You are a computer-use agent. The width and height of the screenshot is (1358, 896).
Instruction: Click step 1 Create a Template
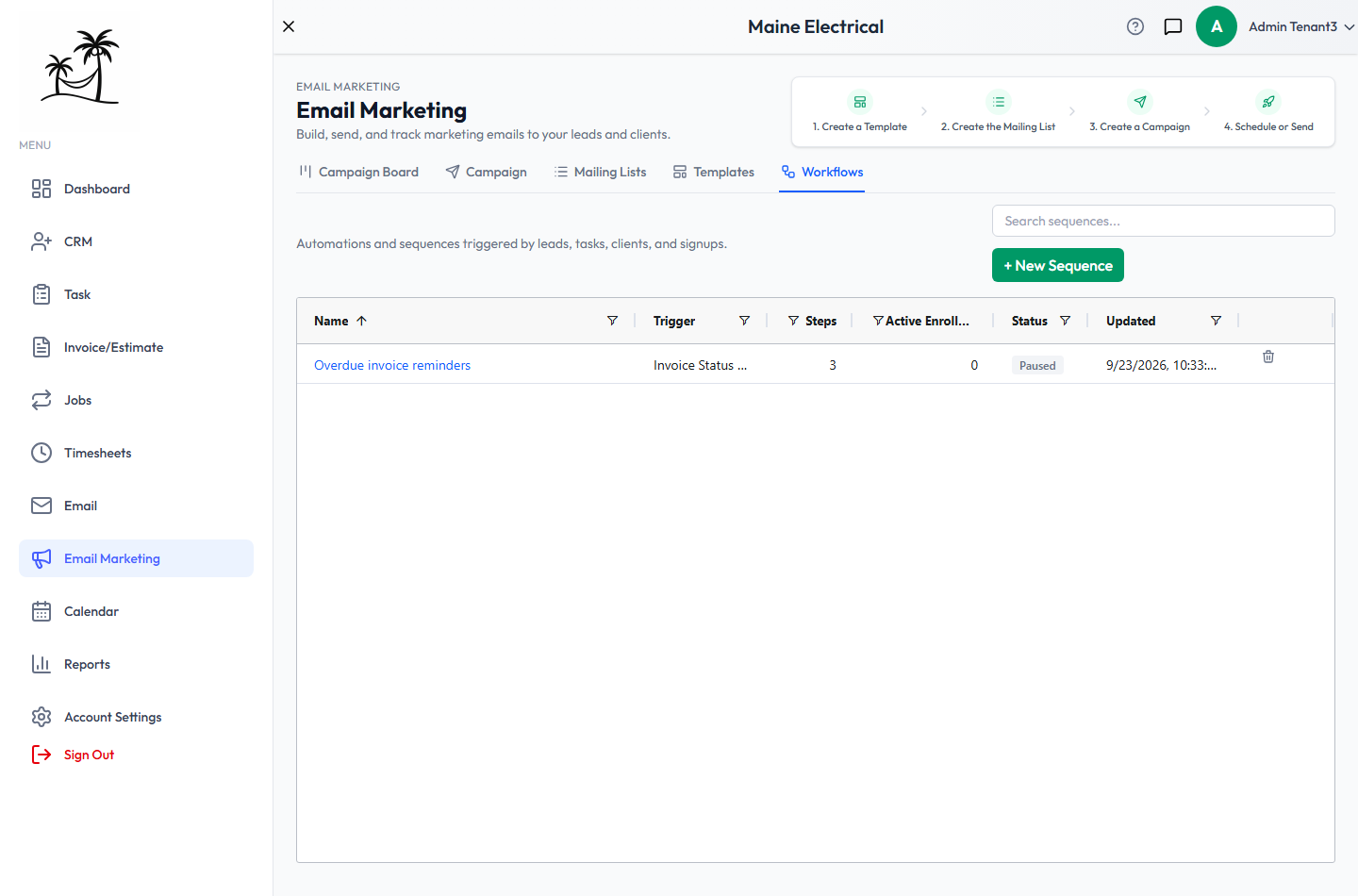coord(860,112)
